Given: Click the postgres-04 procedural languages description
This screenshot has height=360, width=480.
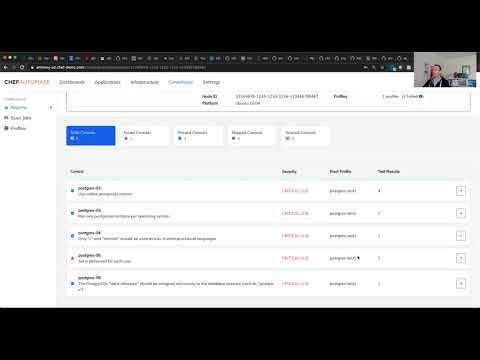Looking at the screenshot, I should point(147,239).
